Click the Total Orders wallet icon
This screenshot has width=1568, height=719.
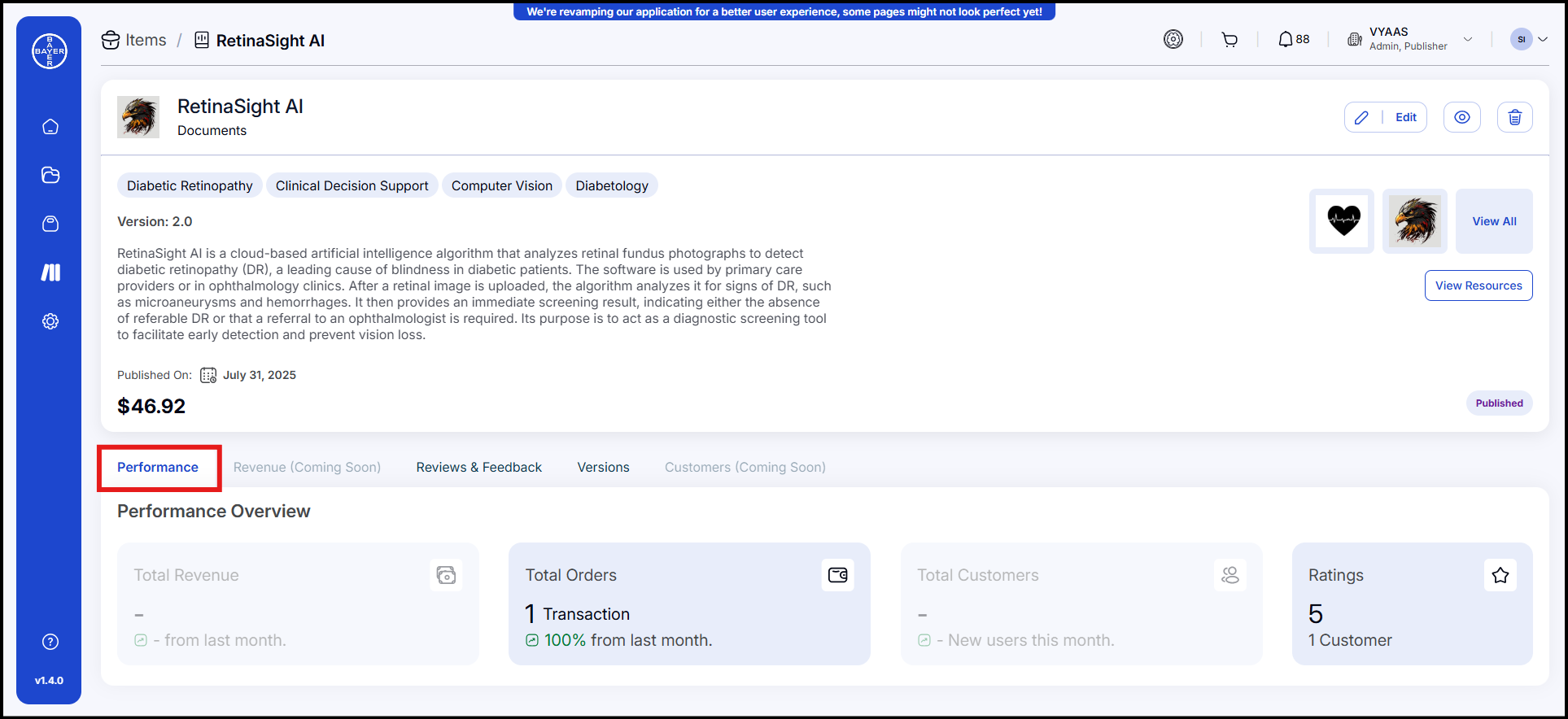click(x=838, y=575)
